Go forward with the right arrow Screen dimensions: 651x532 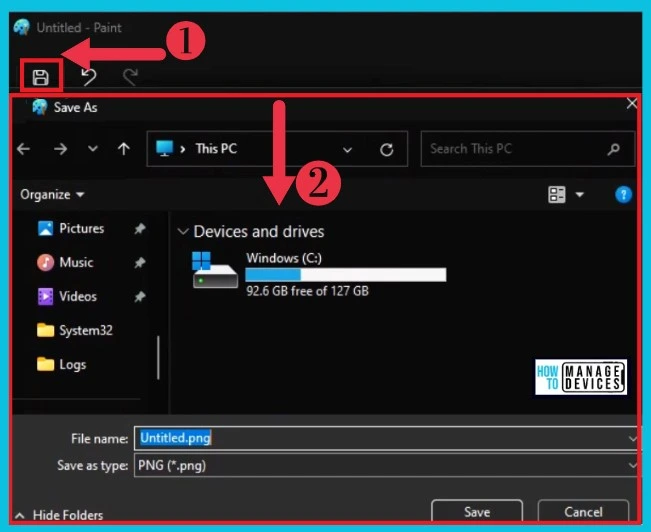click(x=61, y=149)
